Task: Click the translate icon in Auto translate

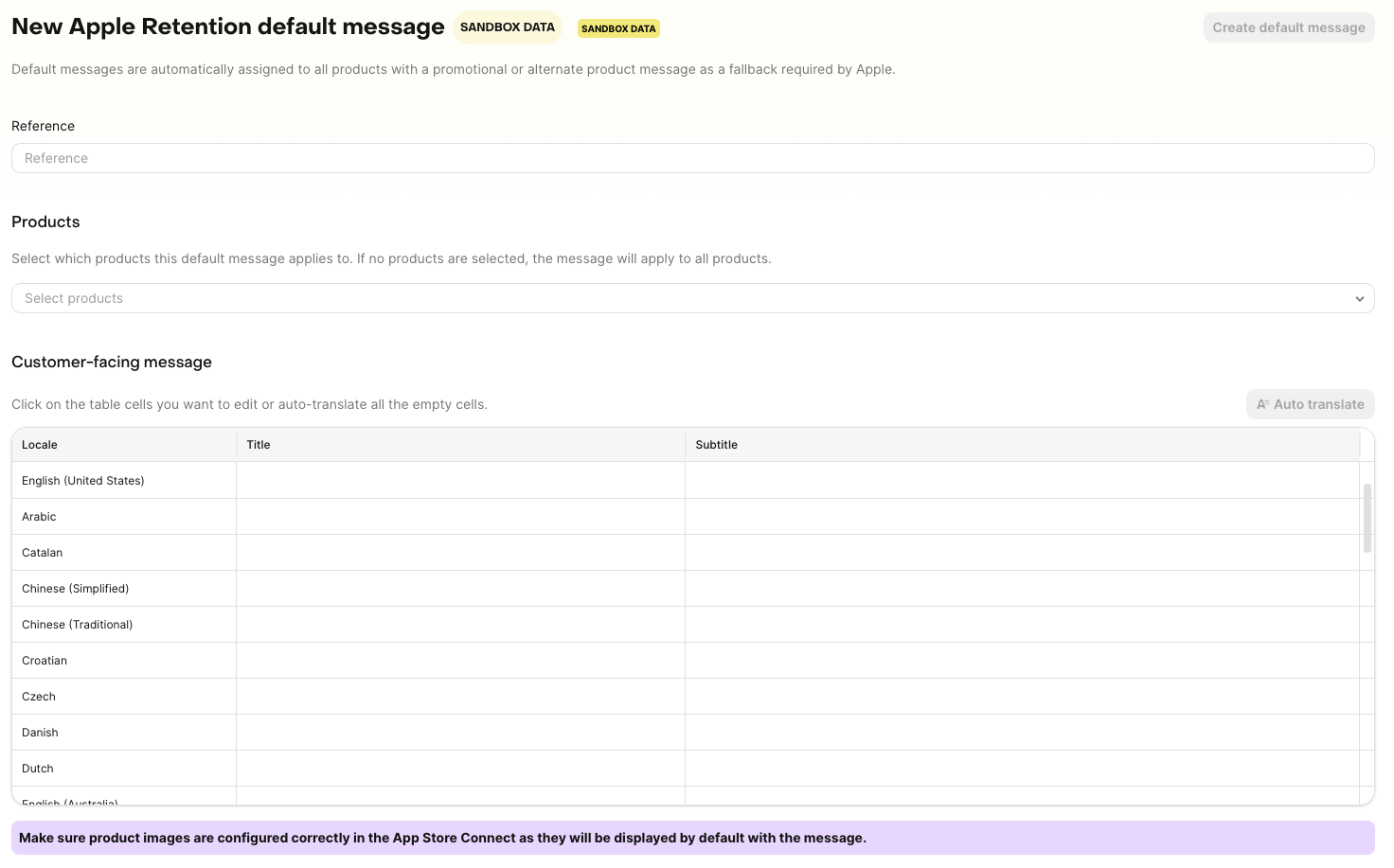Action: click(1262, 404)
